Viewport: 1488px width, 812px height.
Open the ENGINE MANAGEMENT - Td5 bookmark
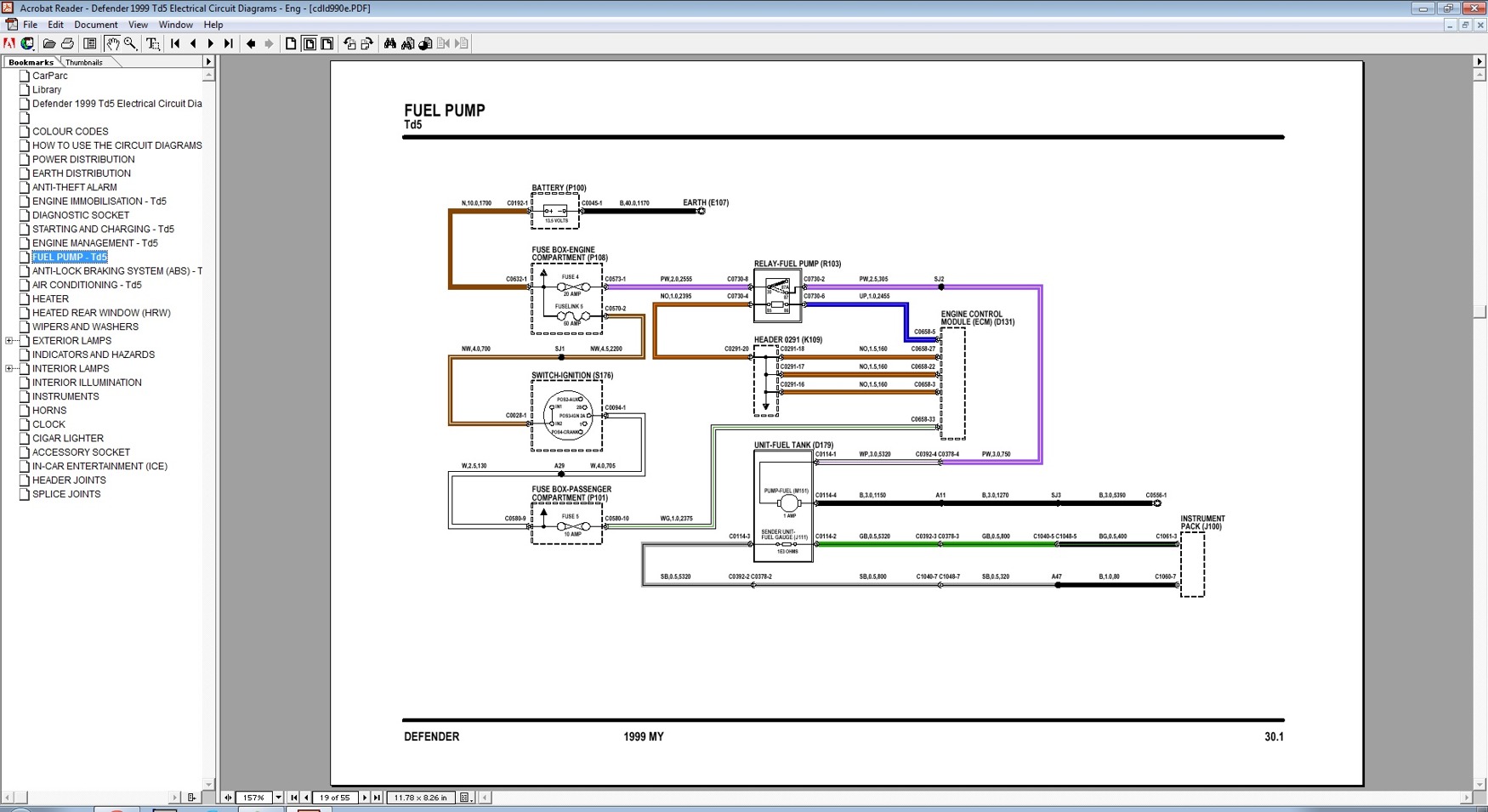(95, 243)
